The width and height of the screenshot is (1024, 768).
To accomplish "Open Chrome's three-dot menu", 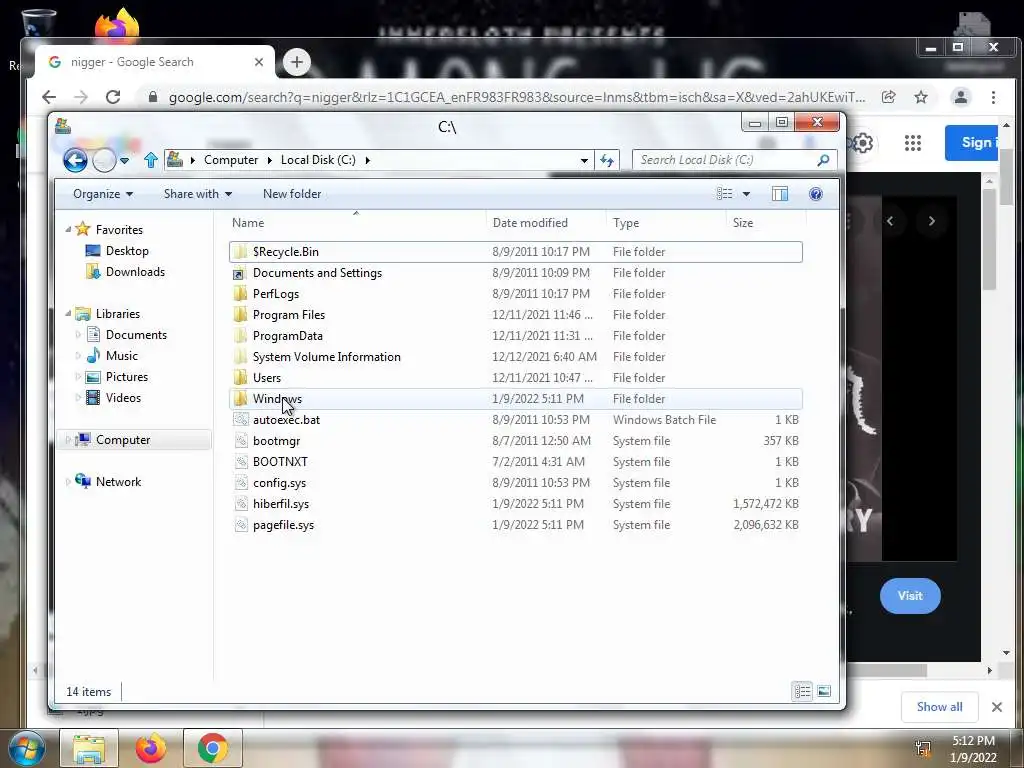I will click(993, 97).
